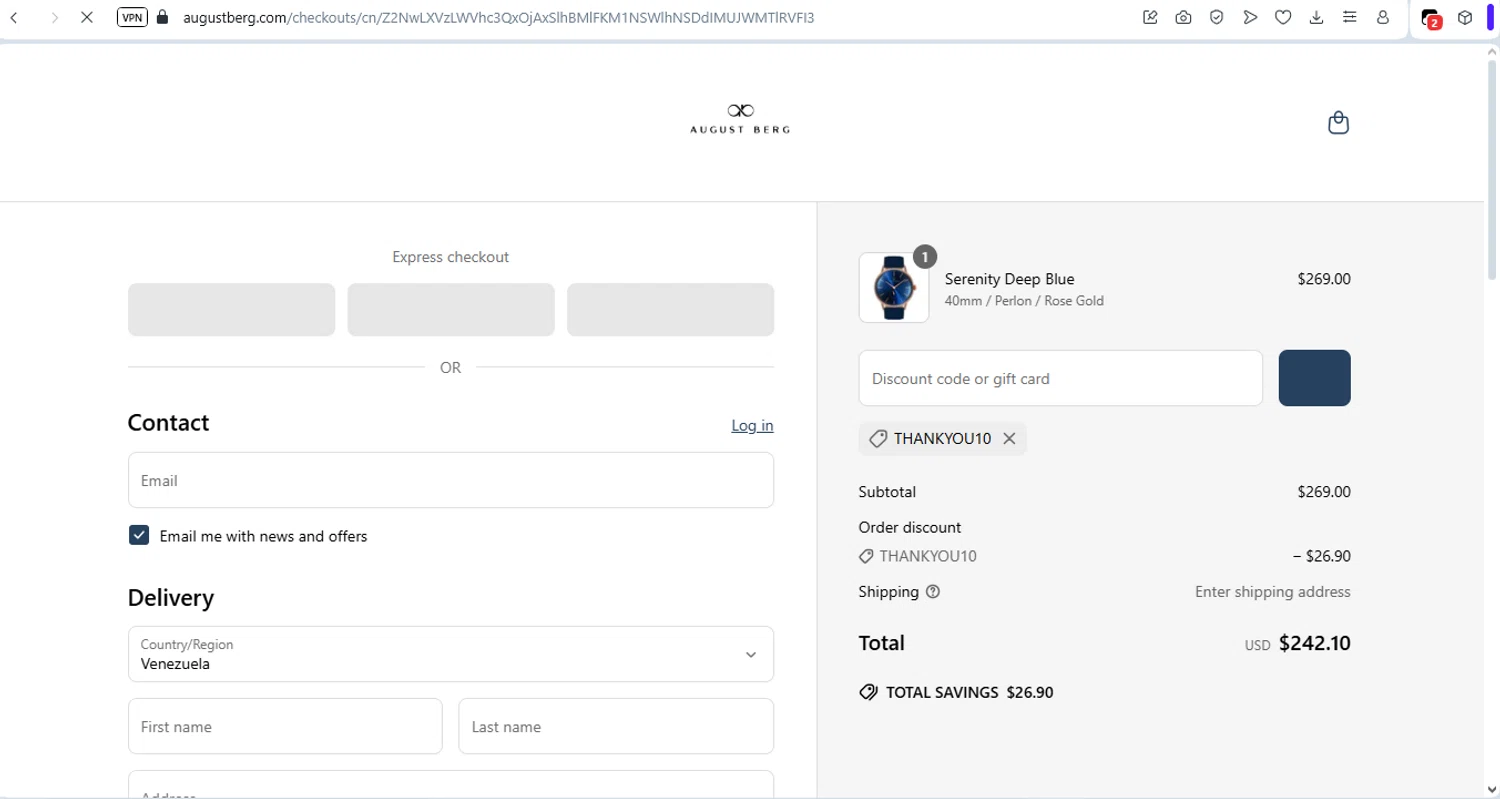Open the VPN badge in address bar

click(132, 17)
